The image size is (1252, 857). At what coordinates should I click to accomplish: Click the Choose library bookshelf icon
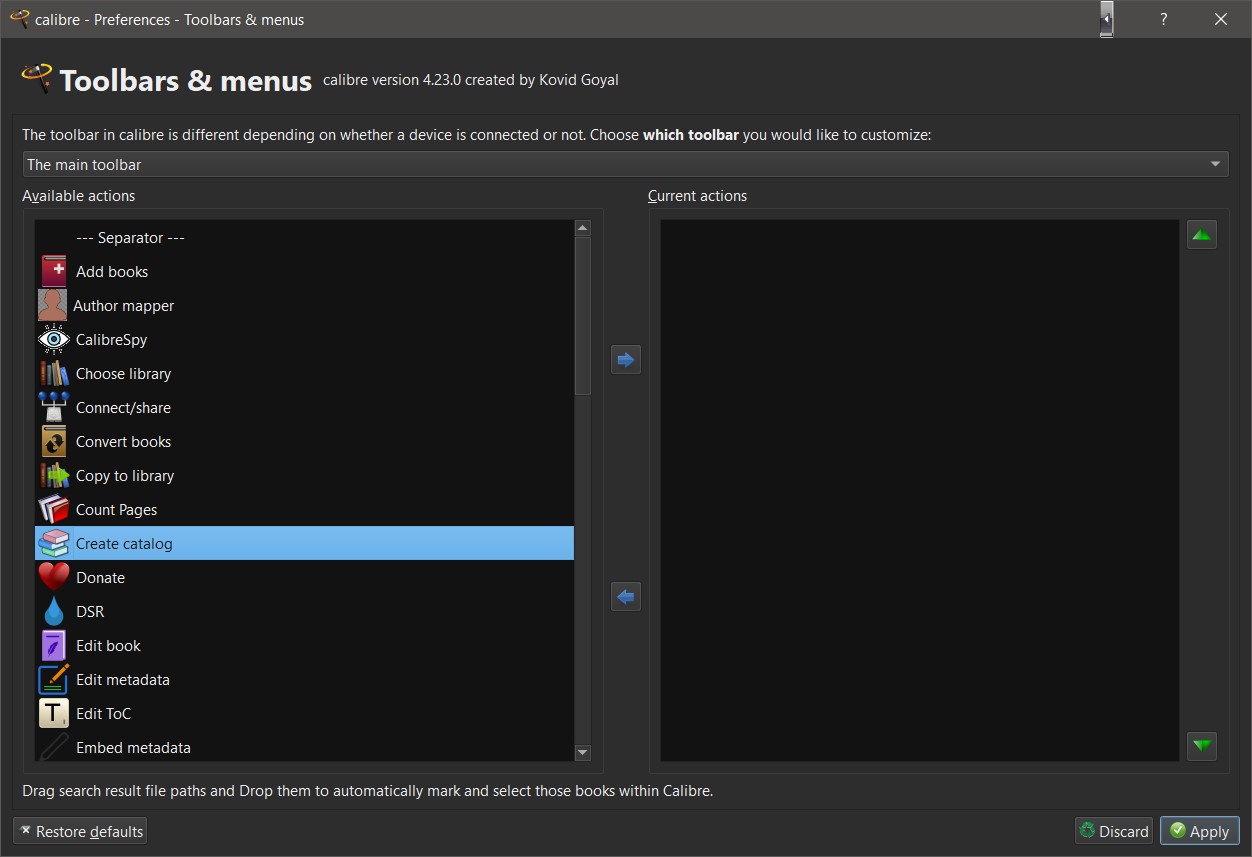click(x=54, y=373)
